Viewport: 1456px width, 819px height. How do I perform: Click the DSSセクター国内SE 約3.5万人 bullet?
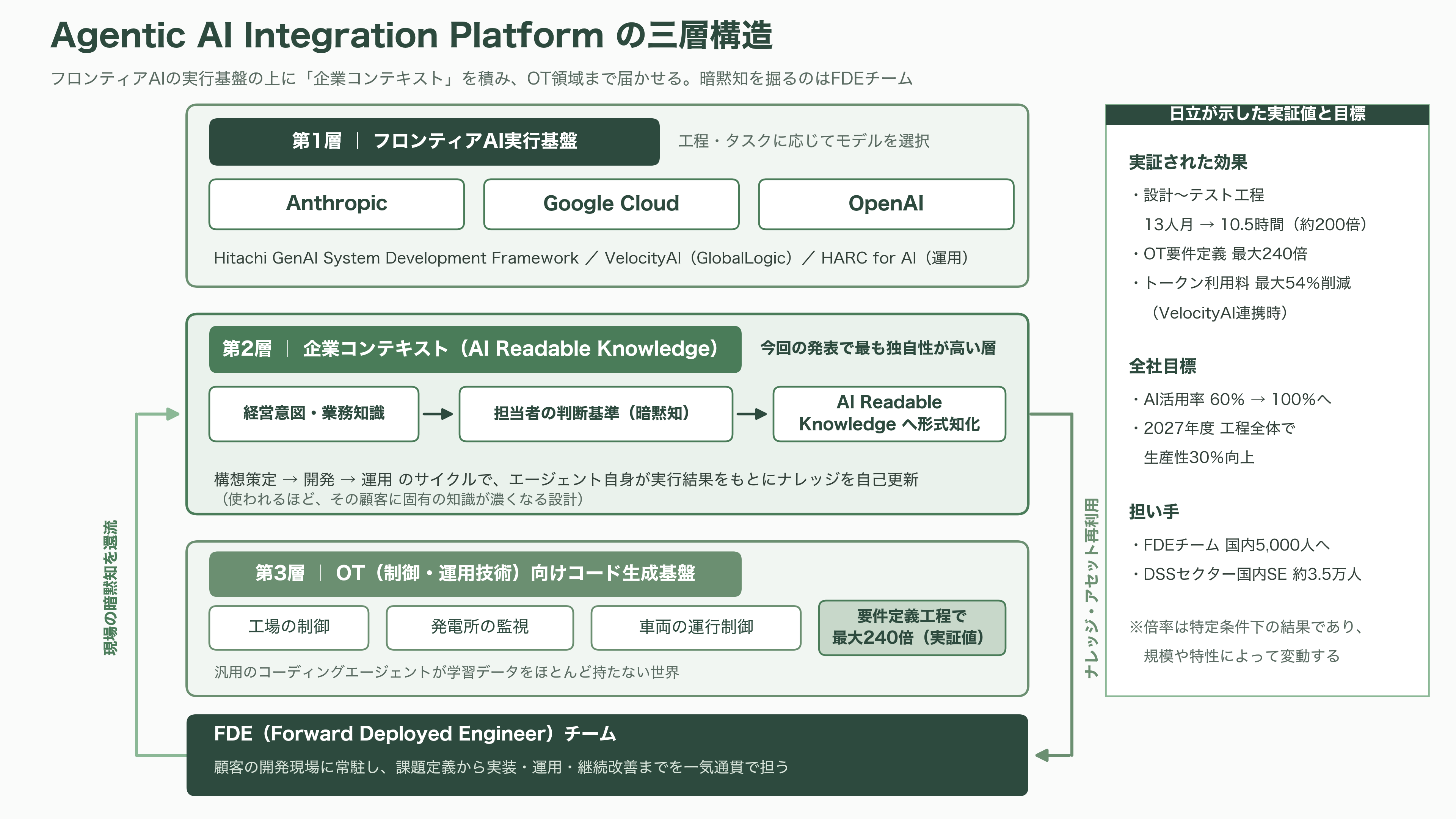coord(1247,574)
